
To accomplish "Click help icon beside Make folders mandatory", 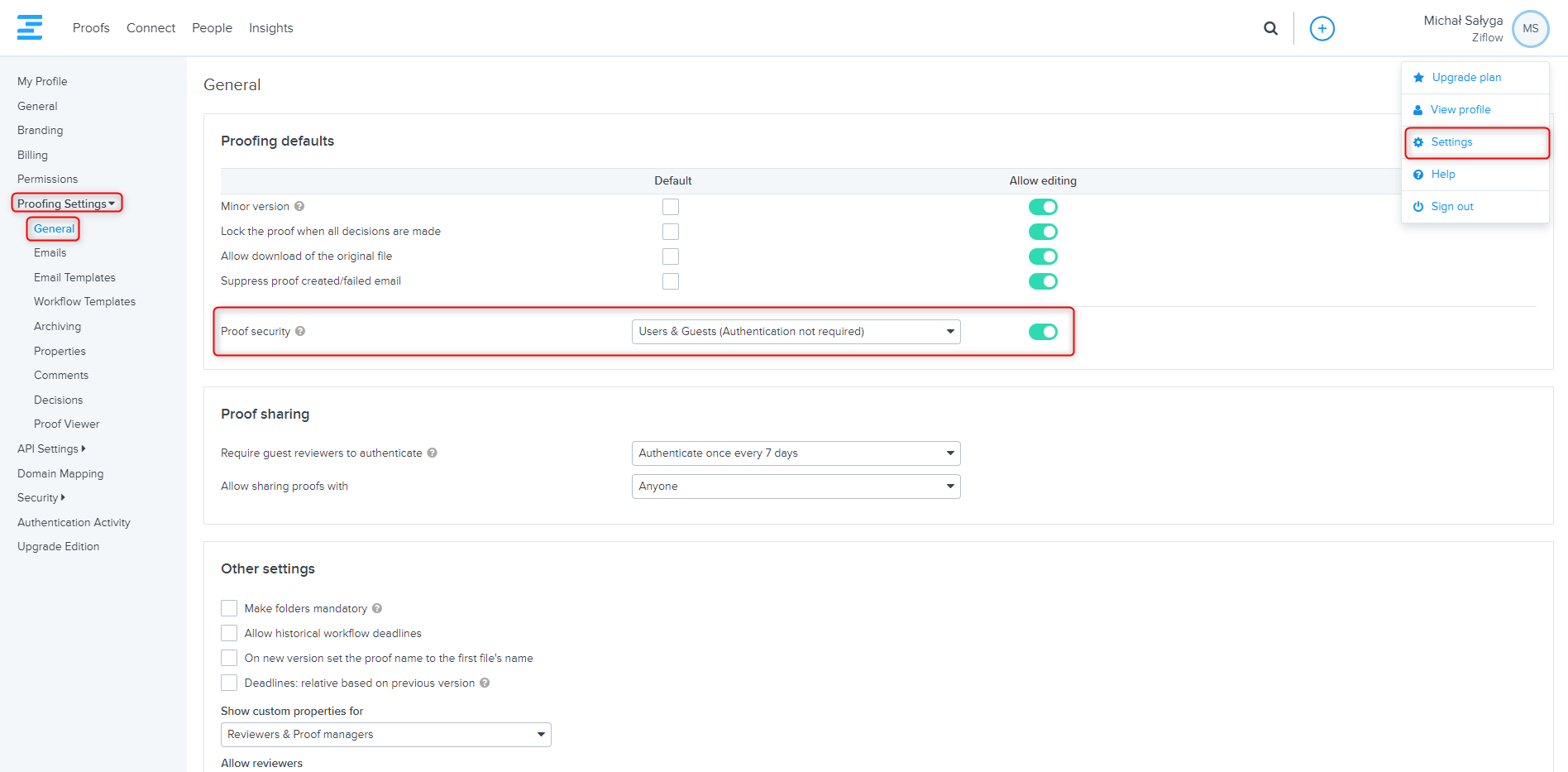I will click(x=377, y=608).
